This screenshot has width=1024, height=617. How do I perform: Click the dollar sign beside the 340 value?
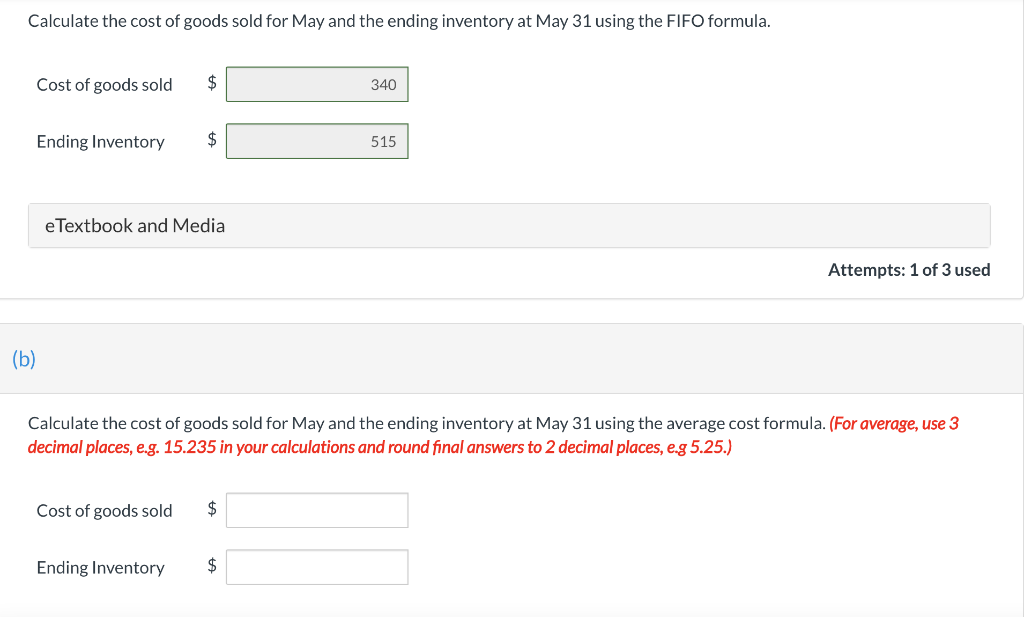pos(211,84)
